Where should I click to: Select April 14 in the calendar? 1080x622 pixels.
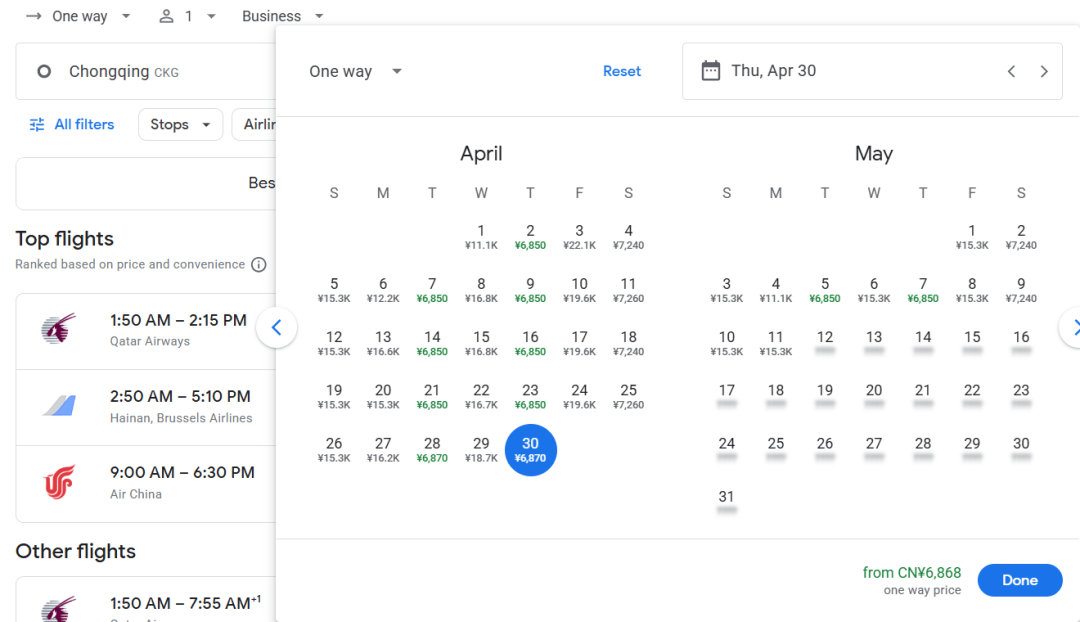[432, 343]
